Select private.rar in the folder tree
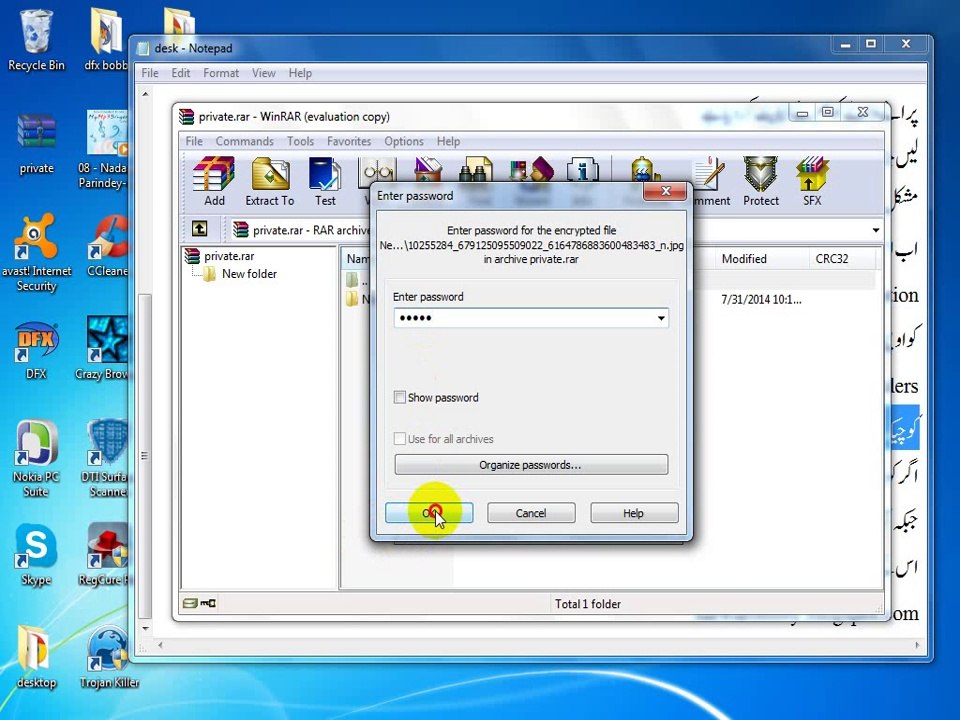Image resolution: width=960 pixels, height=720 pixels. pos(228,256)
